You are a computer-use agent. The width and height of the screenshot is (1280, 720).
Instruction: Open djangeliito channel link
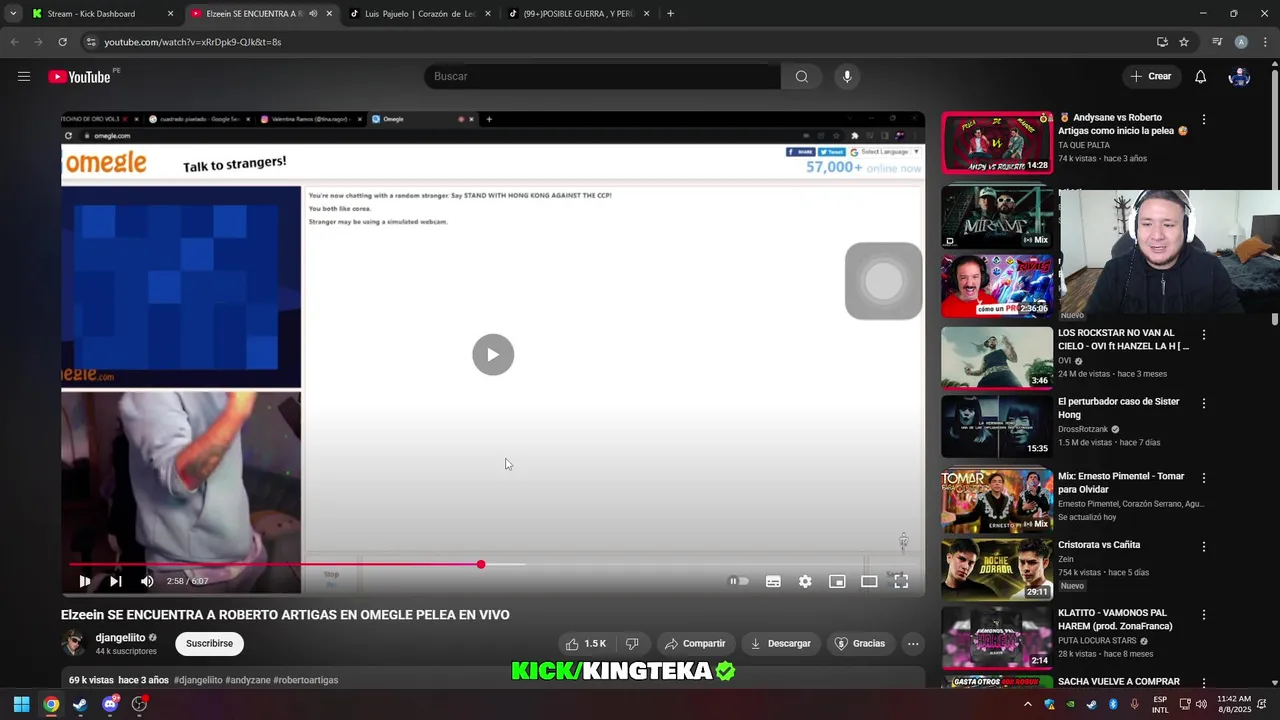coord(120,638)
